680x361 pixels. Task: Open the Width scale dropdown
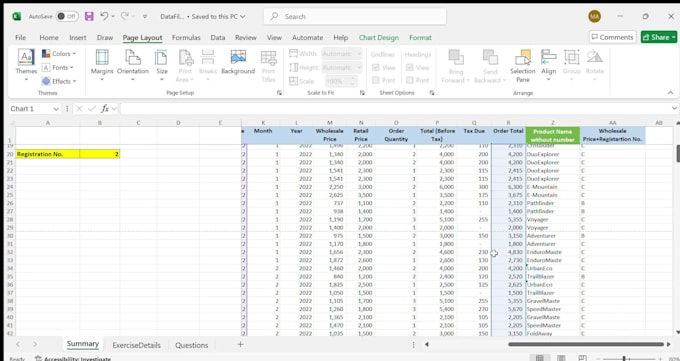(342, 54)
